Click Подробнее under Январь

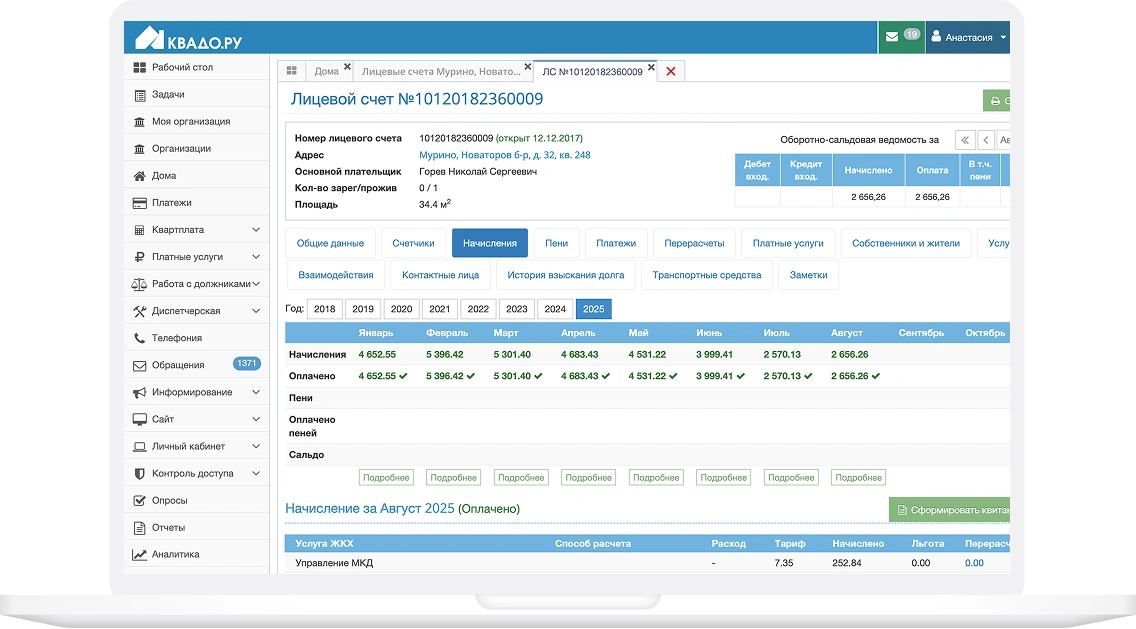tap(384, 478)
